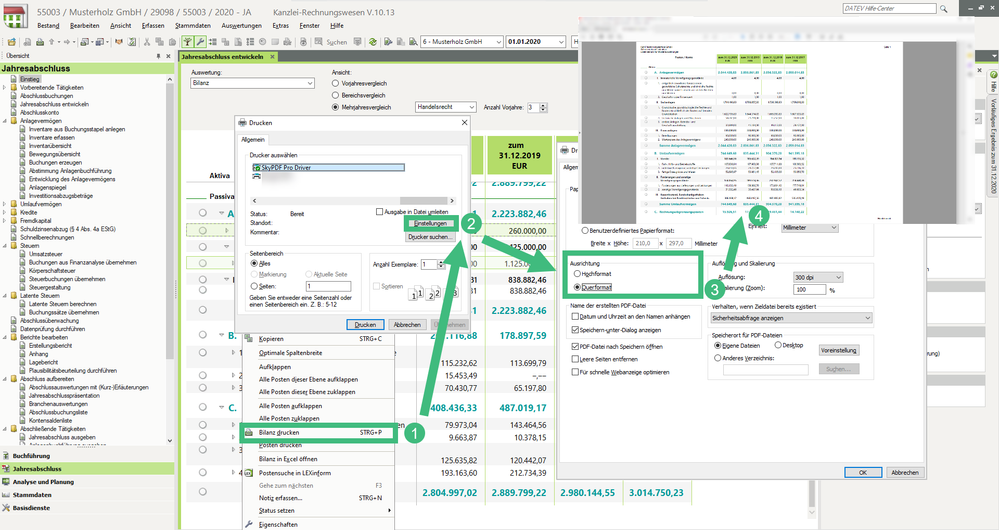Image resolution: width=999 pixels, height=530 pixels.
Task: Open the Bestand menu
Action: pos(48,25)
